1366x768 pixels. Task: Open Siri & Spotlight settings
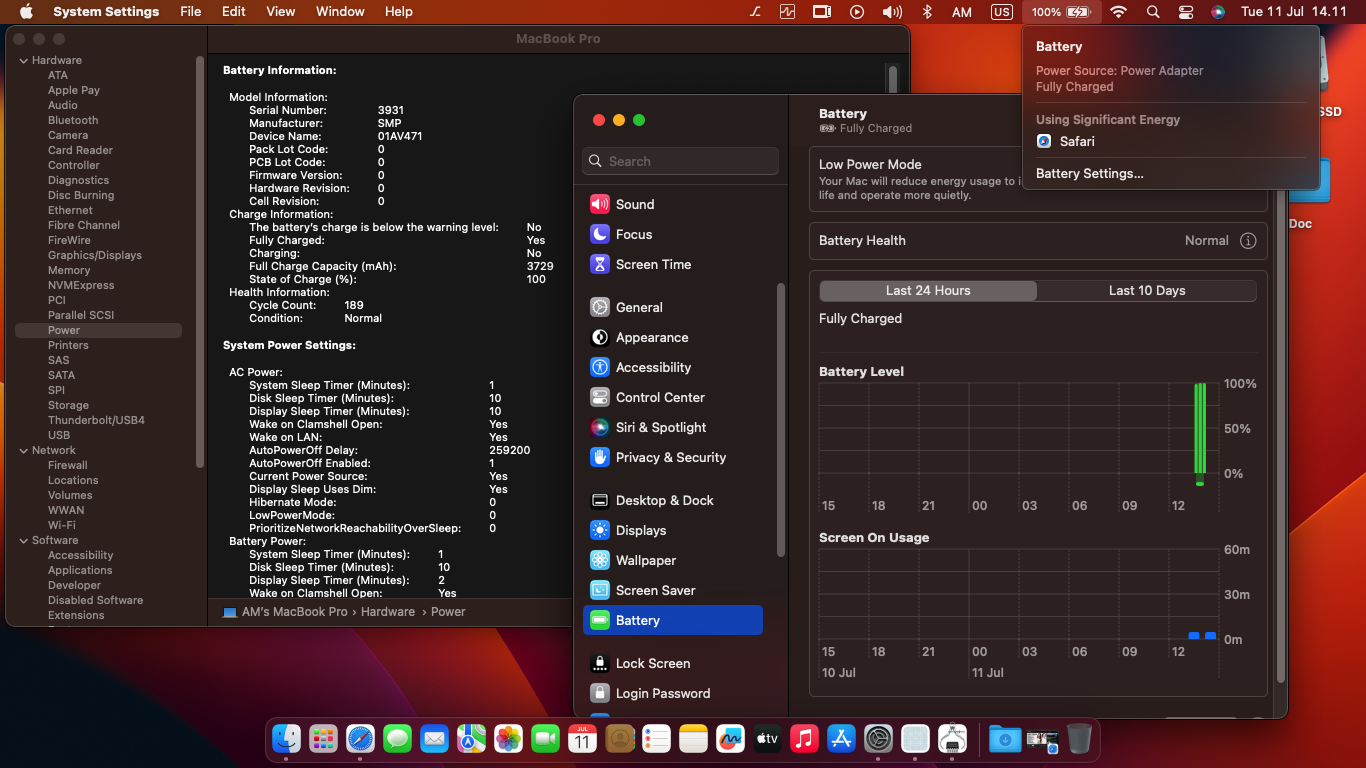coord(660,427)
